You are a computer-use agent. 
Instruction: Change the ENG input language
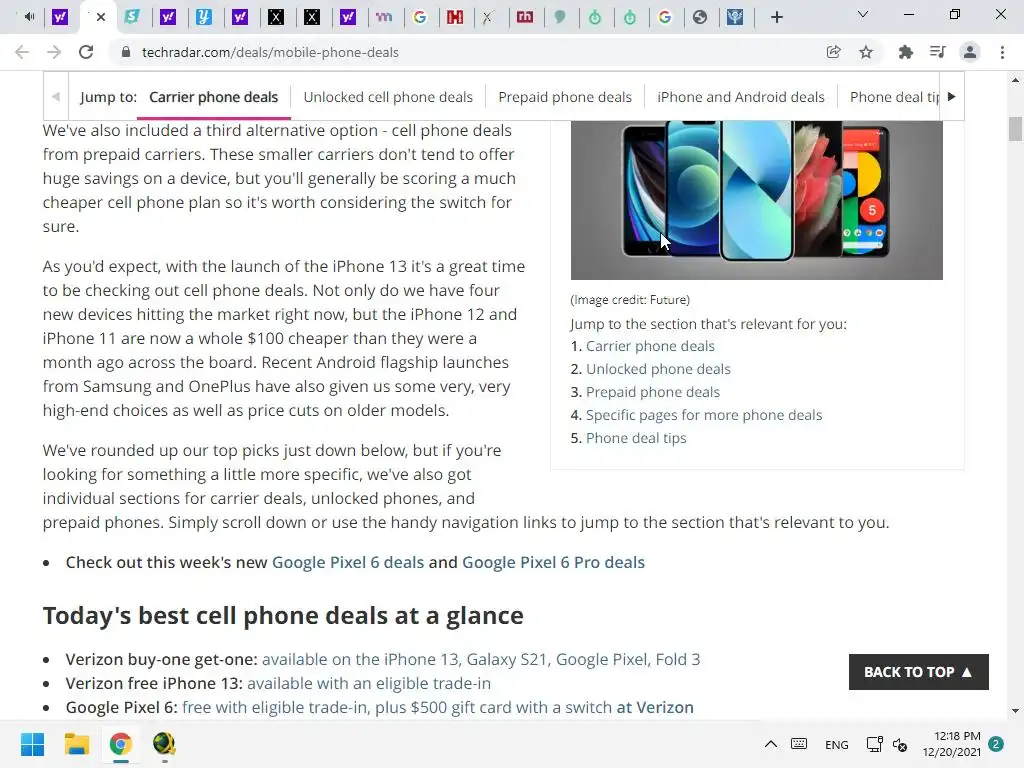(837, 745)
